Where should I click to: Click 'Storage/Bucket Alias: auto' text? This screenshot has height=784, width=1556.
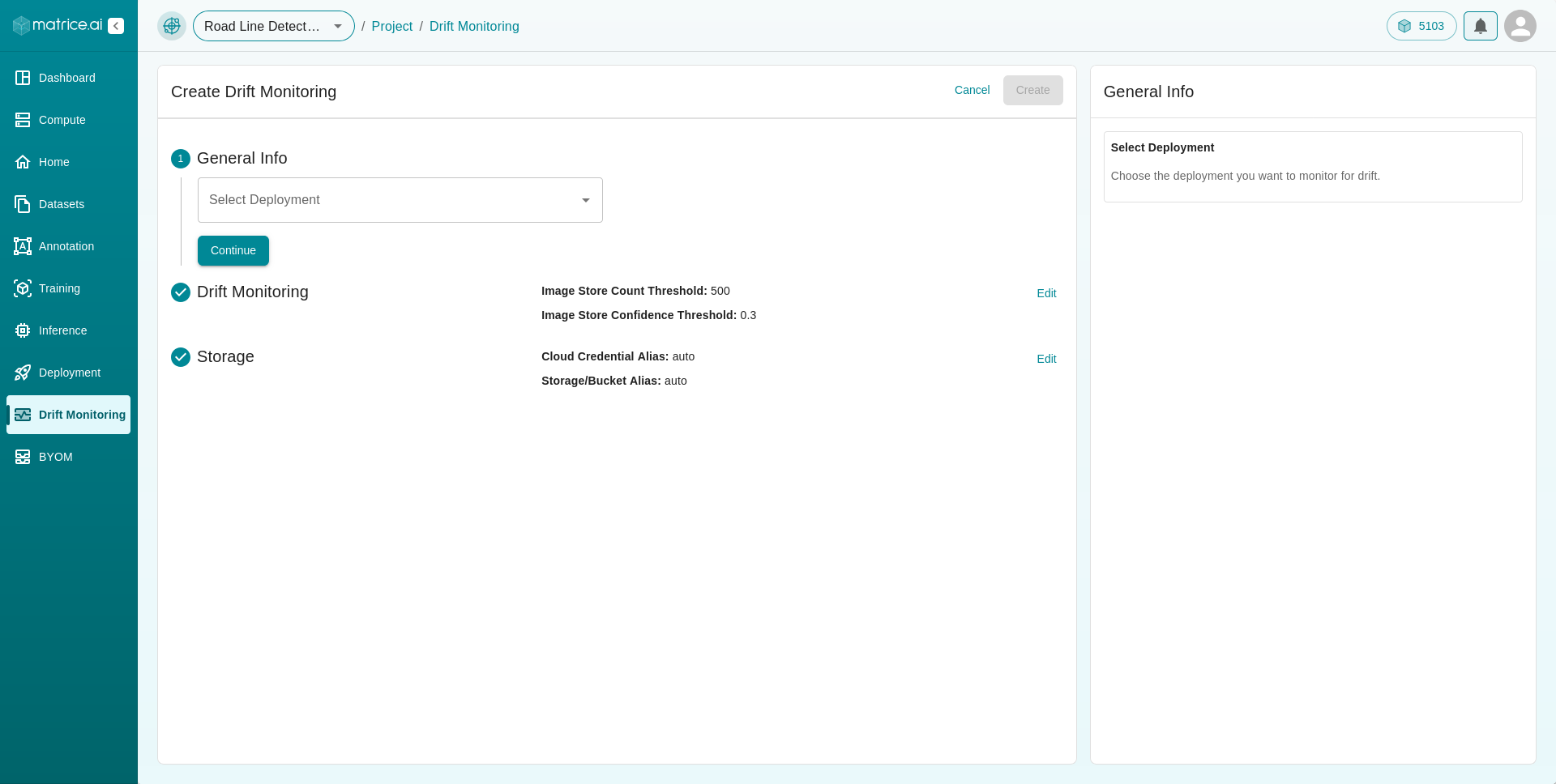coord(614,381)
